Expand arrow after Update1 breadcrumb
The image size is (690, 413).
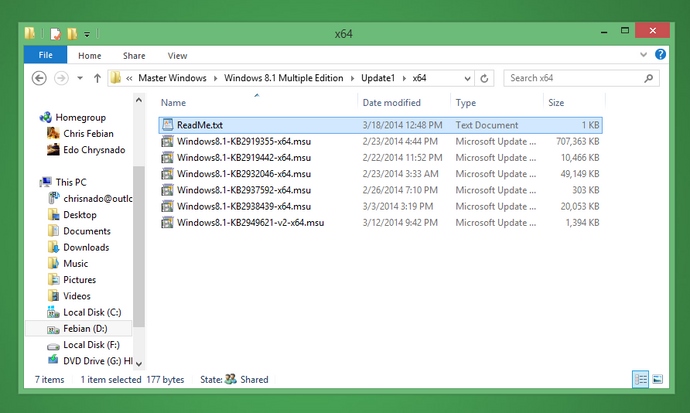click(404, 78)
